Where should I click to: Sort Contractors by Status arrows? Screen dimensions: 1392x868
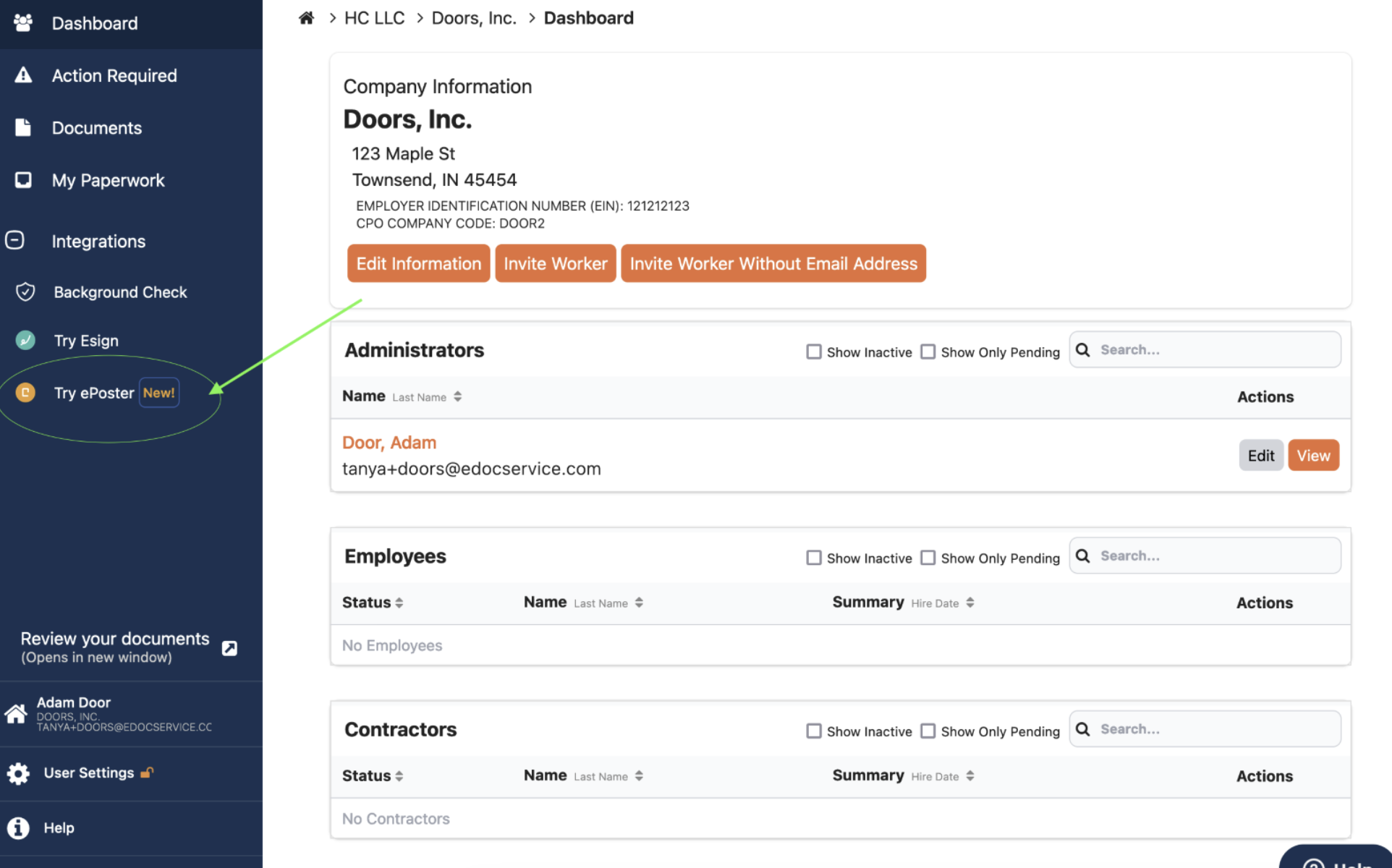pos(399,775)
